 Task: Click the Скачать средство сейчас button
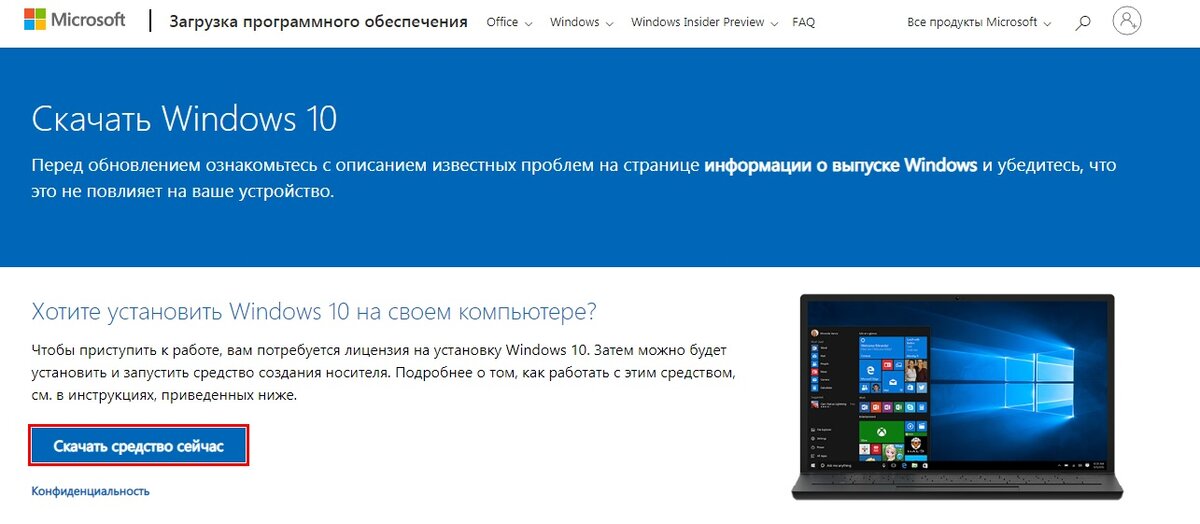[x=139, y=446]
